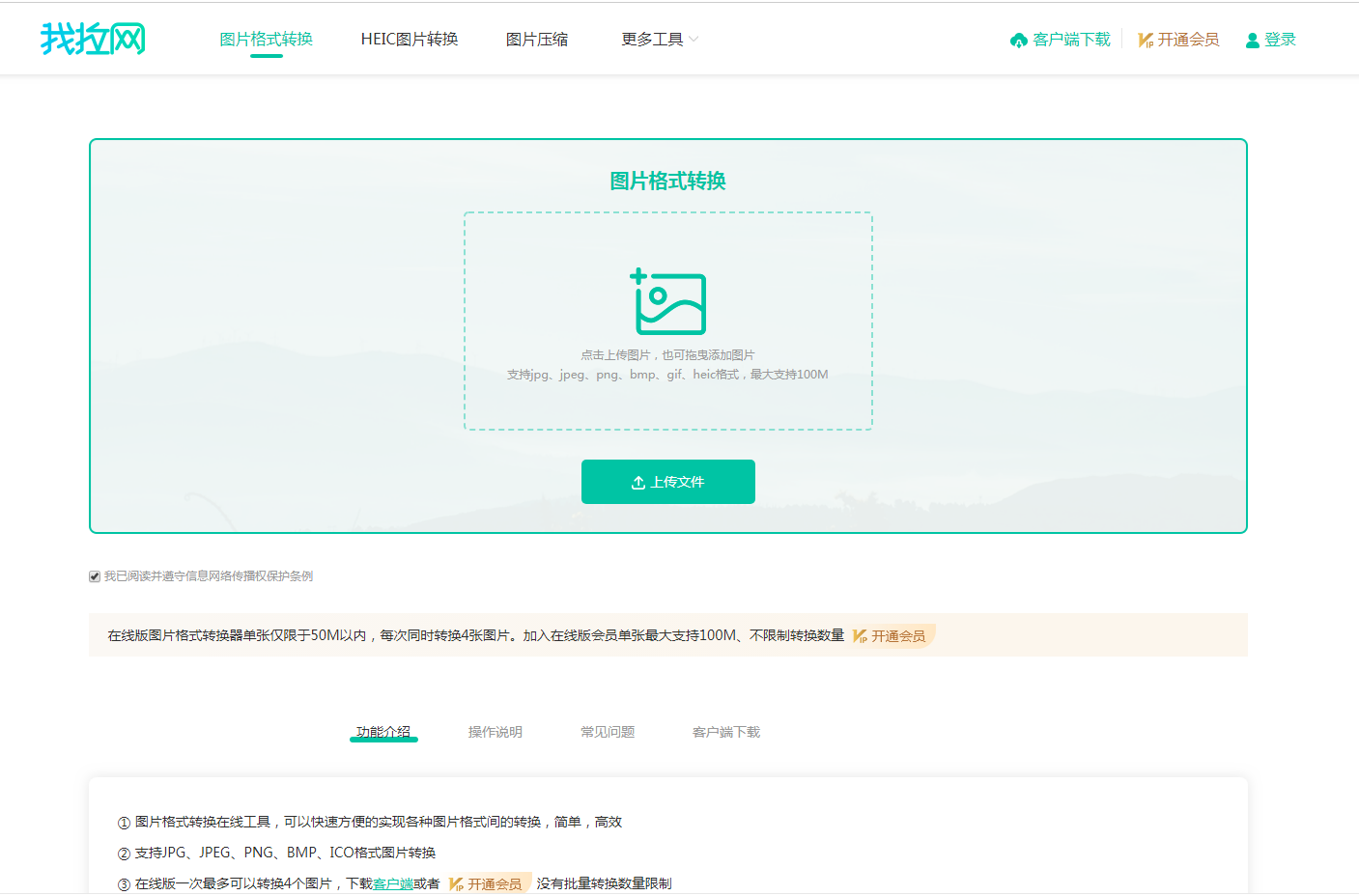Switch to the 常见问题 tab
The width and height of the screenshot is (1359, 896).
tap(608, 732)
